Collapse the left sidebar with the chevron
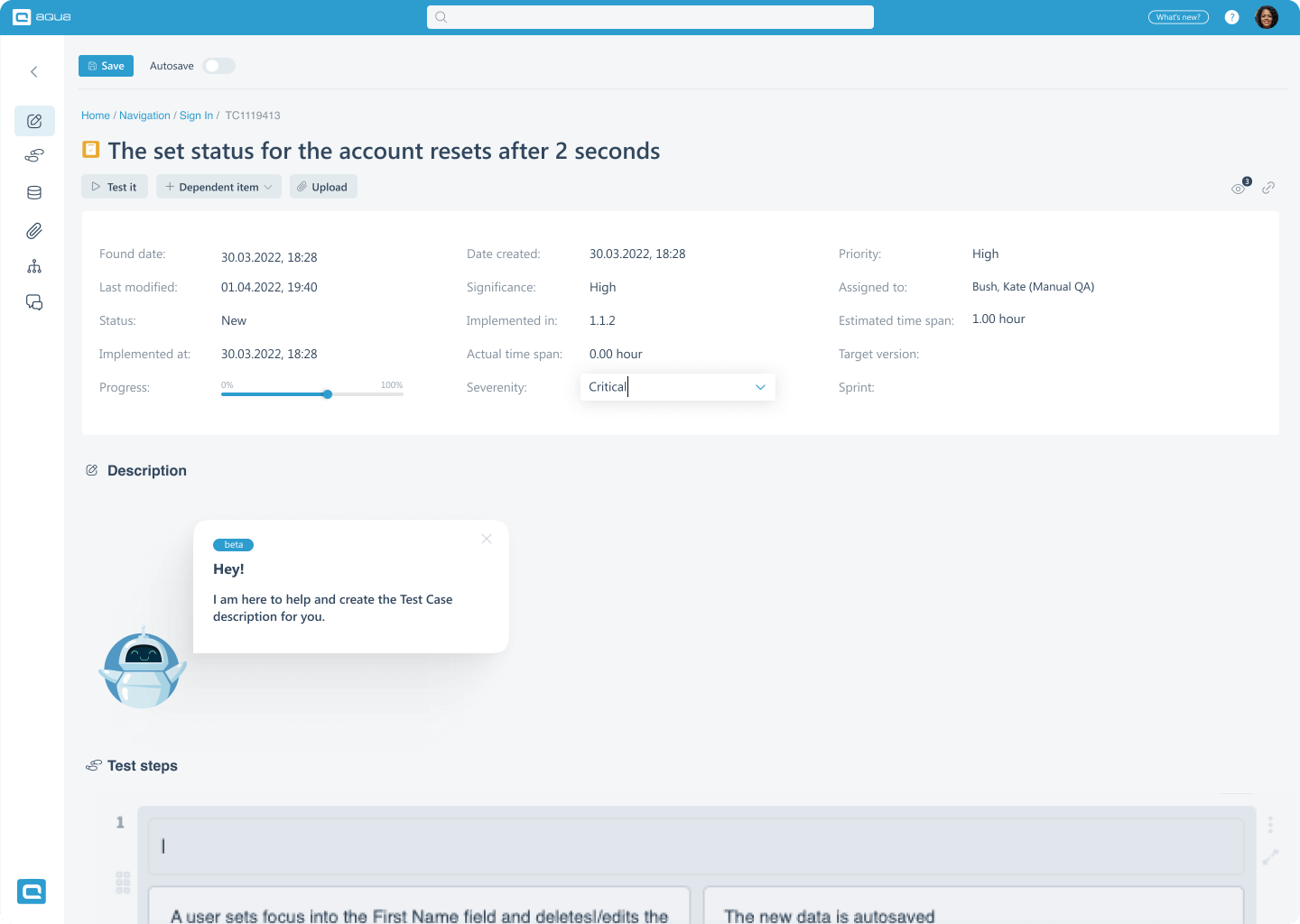The image size is (1300, 924). point(33,71)
